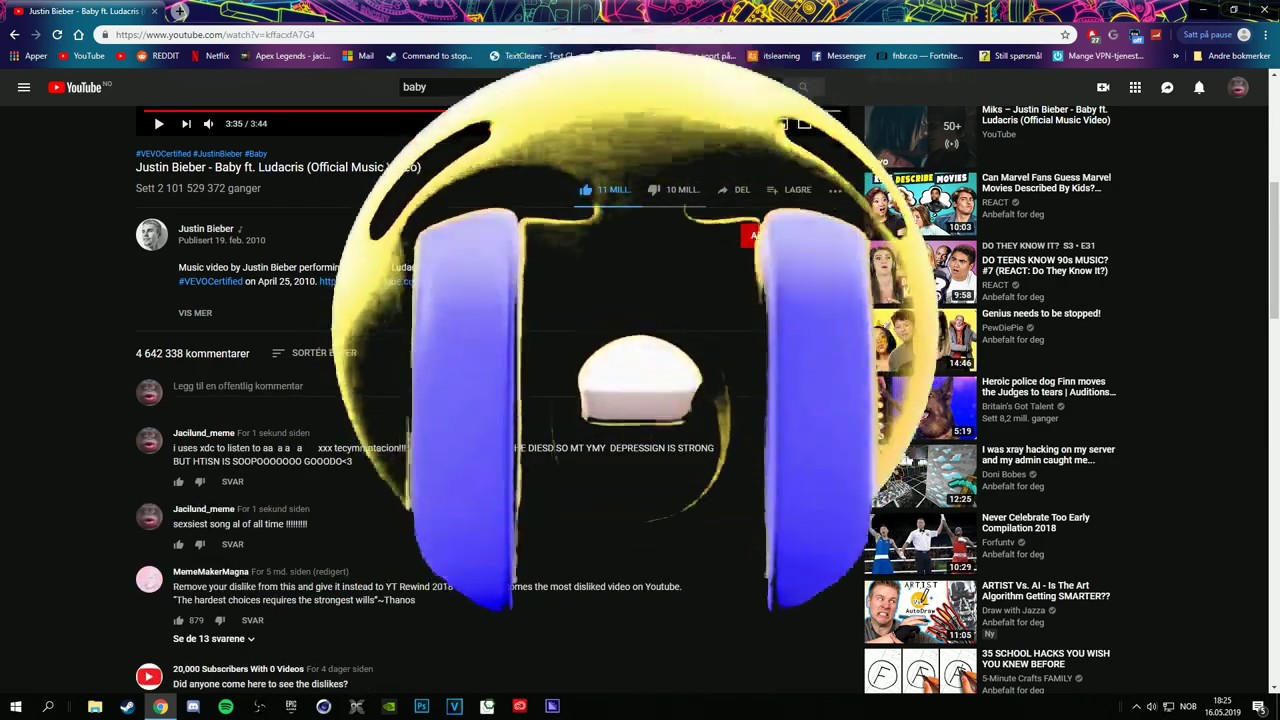Viewport: 1280px width, 720px height.
Task: Open Messenger bookmark
Action: coord(839,56)
